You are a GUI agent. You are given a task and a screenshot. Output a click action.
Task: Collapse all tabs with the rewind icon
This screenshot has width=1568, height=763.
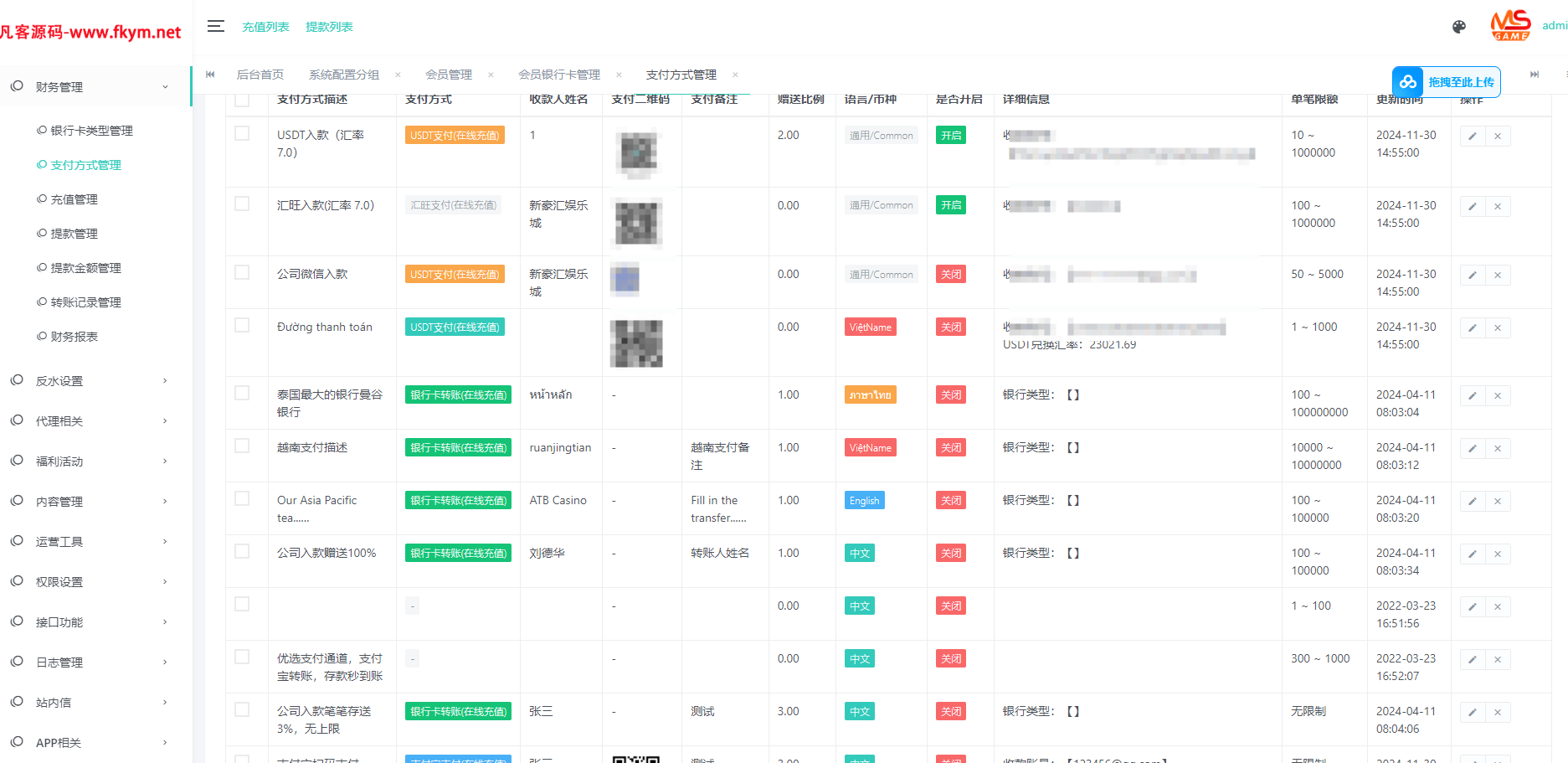point(210,75)
